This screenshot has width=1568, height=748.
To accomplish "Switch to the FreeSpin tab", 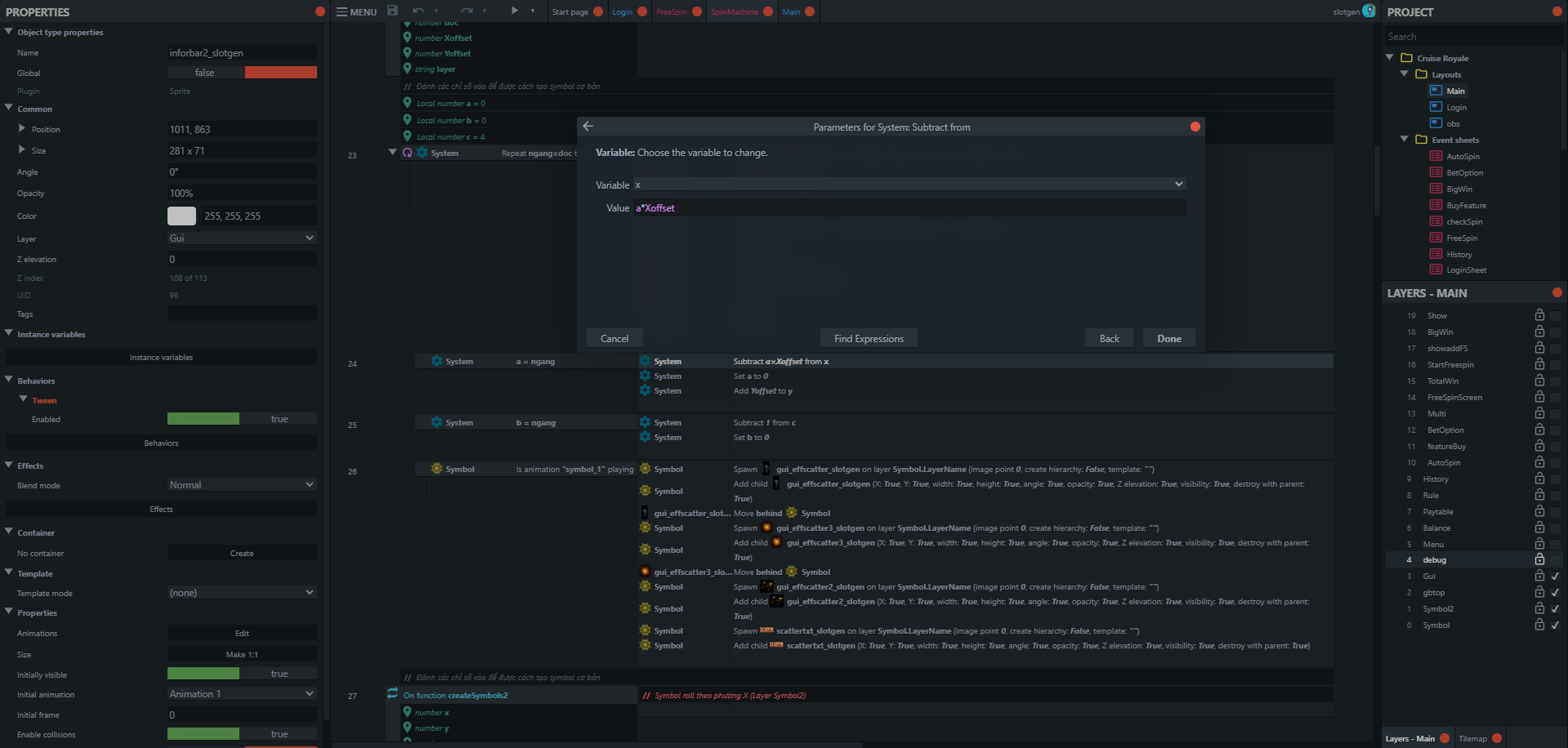I will [x=672, y=11].
